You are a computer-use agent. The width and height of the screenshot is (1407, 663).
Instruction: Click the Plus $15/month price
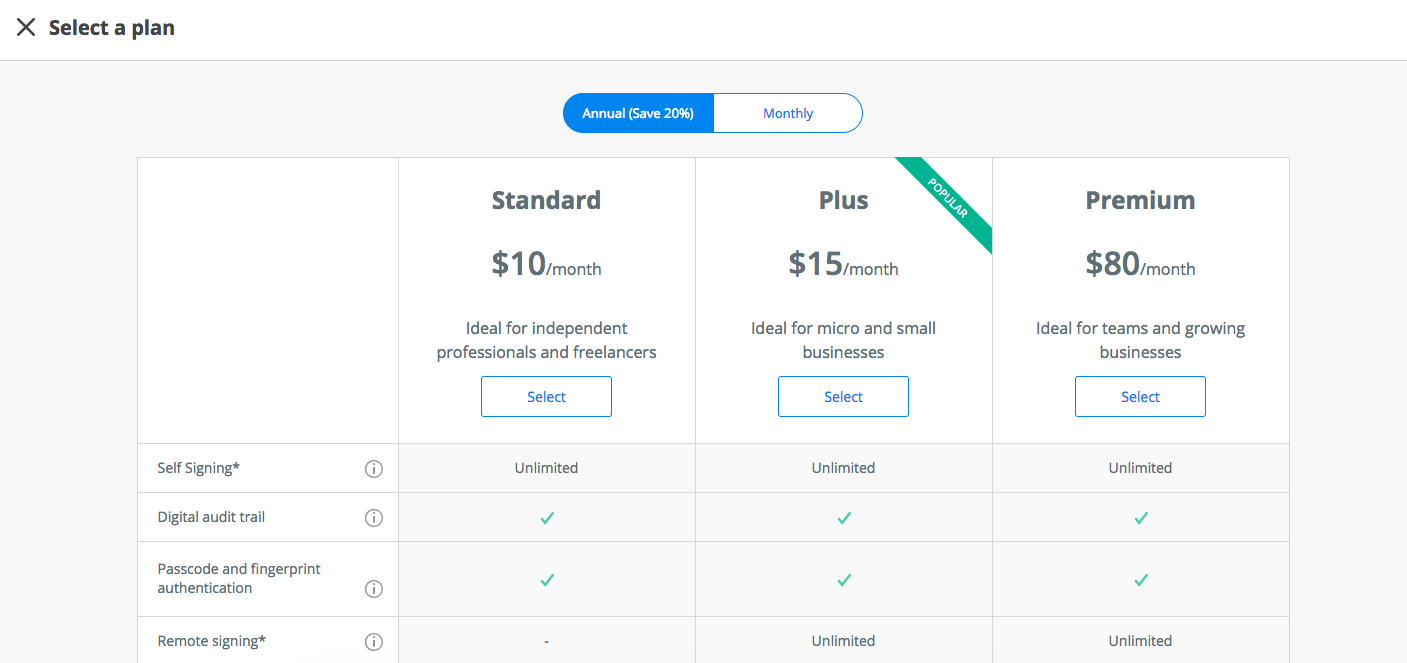coord(843,264)
